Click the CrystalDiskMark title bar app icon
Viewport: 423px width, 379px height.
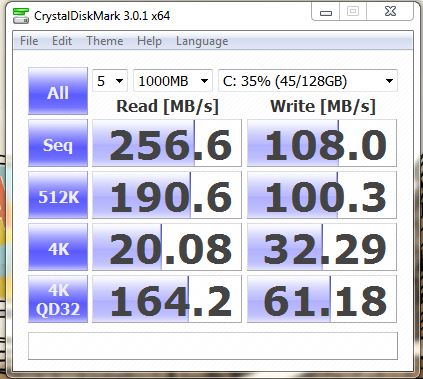pyautogui.click(x=21, y=16)
